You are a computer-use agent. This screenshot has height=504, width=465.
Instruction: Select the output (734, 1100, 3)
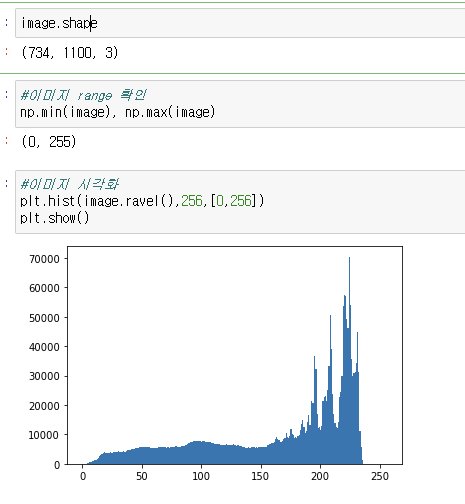click(70, 53)
